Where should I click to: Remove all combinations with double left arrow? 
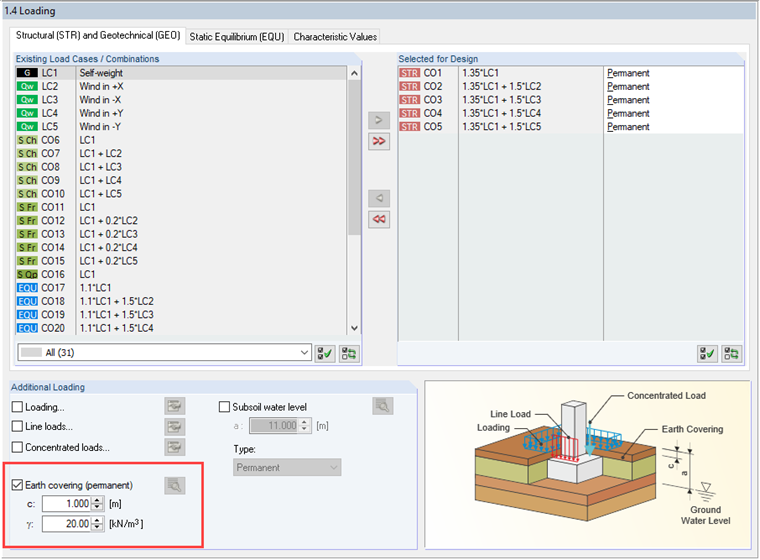click(379, 220)
